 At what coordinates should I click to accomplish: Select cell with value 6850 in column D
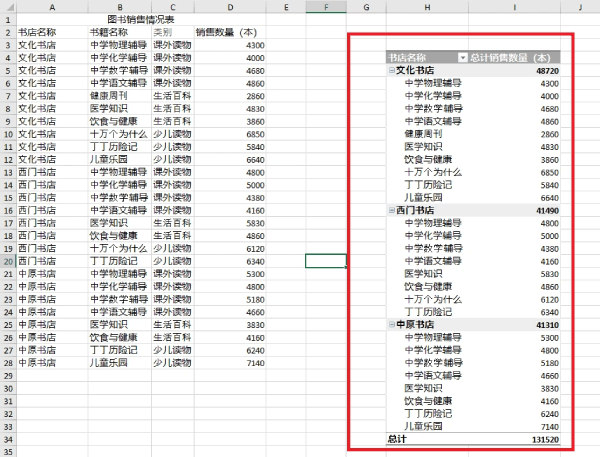point(230,134)
